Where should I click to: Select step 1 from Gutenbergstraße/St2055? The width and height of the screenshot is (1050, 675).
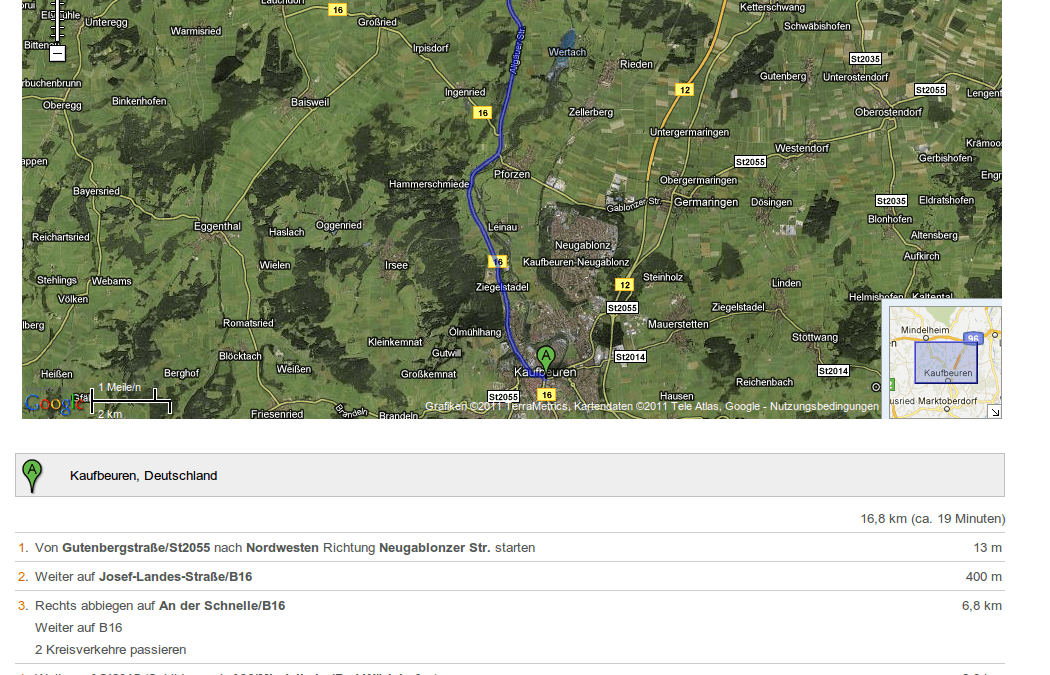tap(510, 548)
